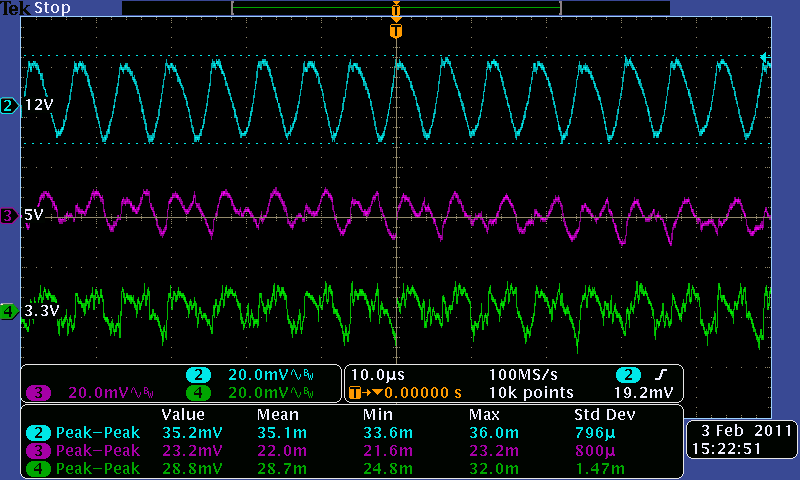Click the 0.00000 s trigger delay value
This screenshot has height=480, width=800.
tap(423, 393)
